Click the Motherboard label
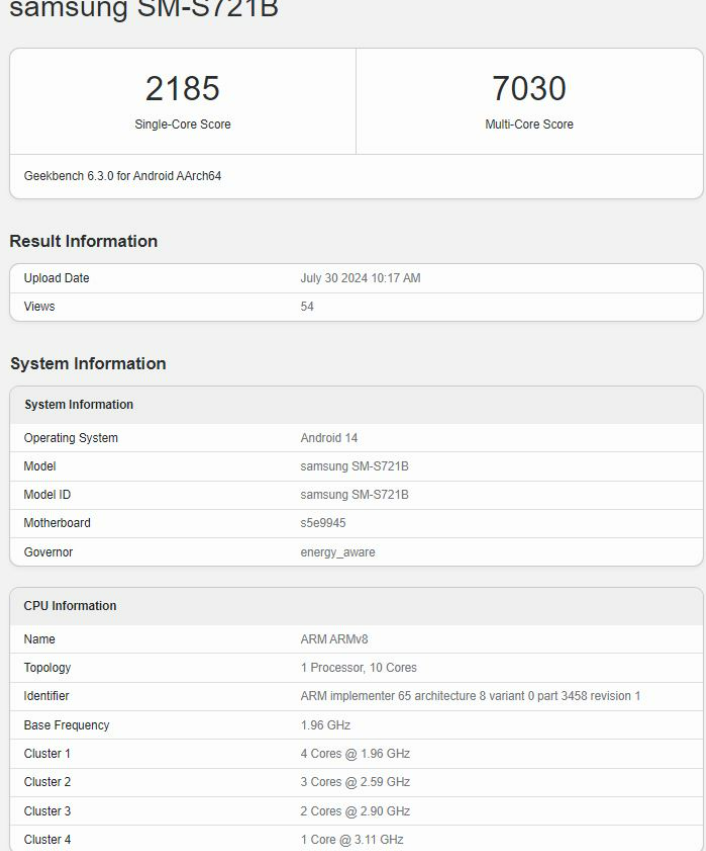Screen dimensions: 706x851 [57, 523]
